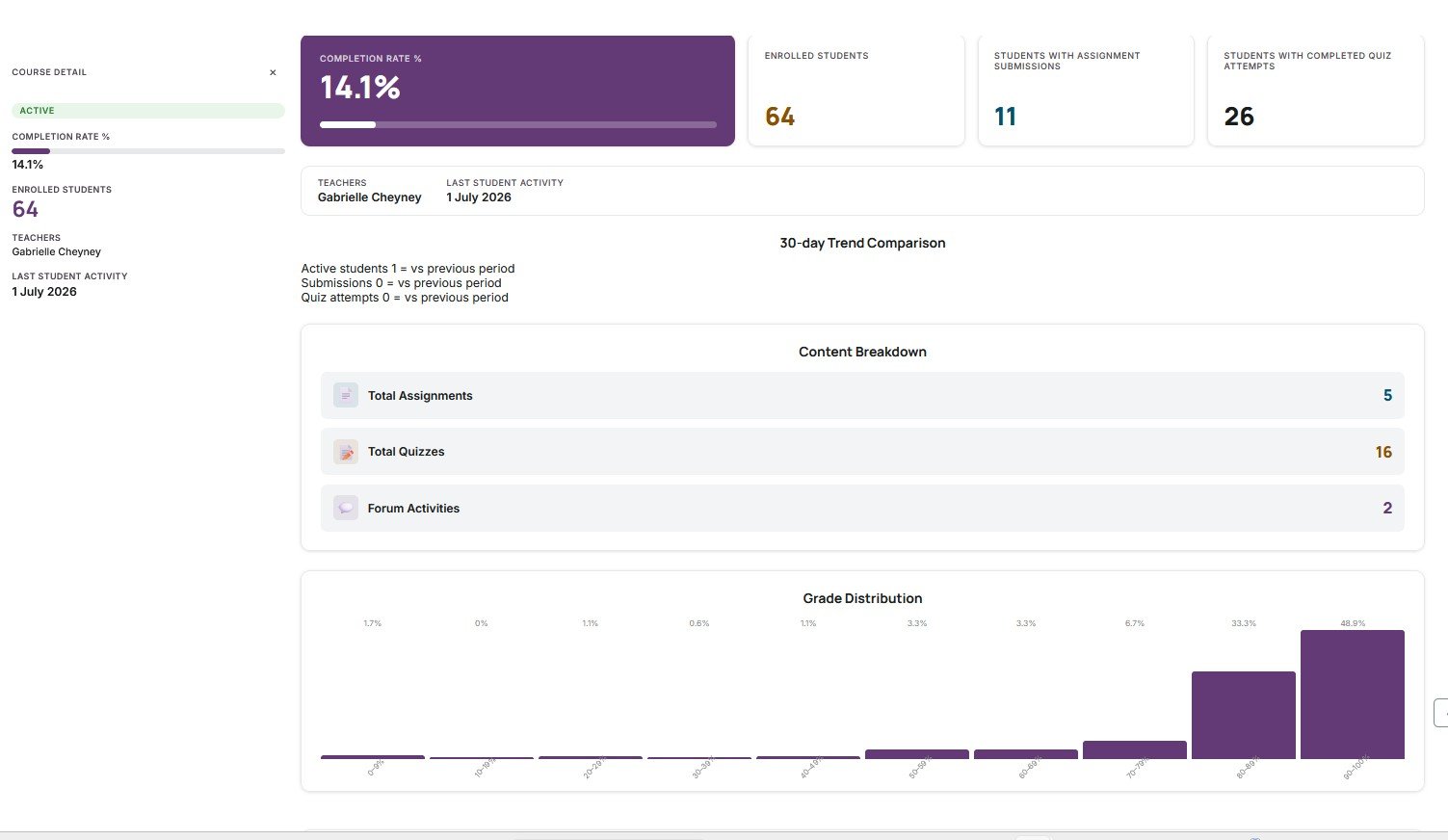Click the collapsed side handle at right edge
The height and width of the screenshot is (840, 1448).
1441,713
